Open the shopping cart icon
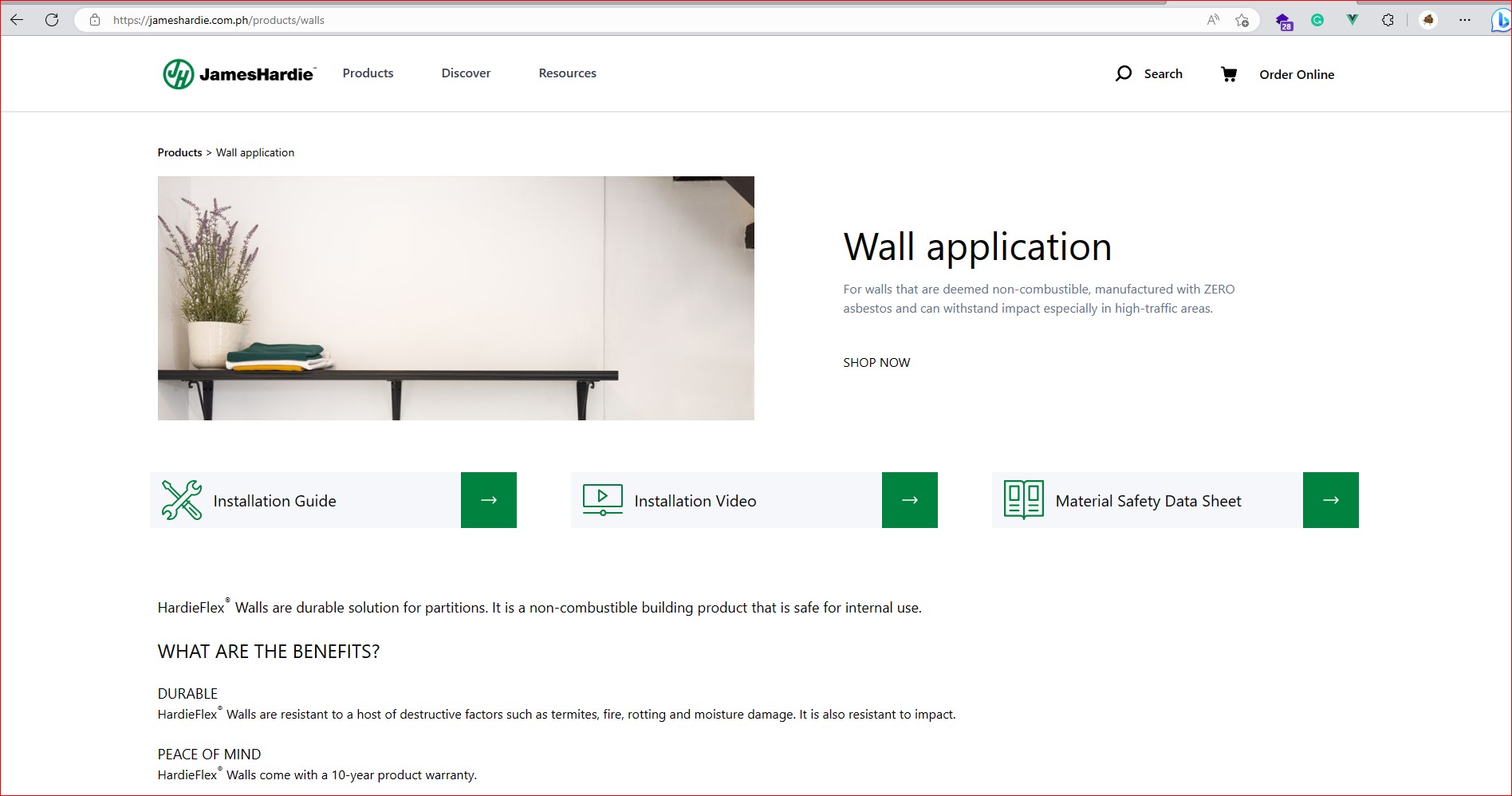1512x796 pixels. pos(1228,74)
